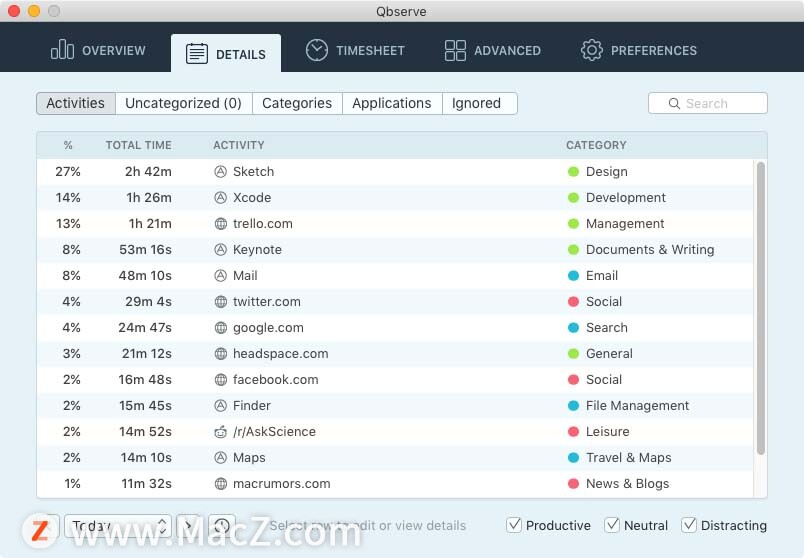Click the 2h 42m total time
This screenshot has height=558, width=804.
148,172
